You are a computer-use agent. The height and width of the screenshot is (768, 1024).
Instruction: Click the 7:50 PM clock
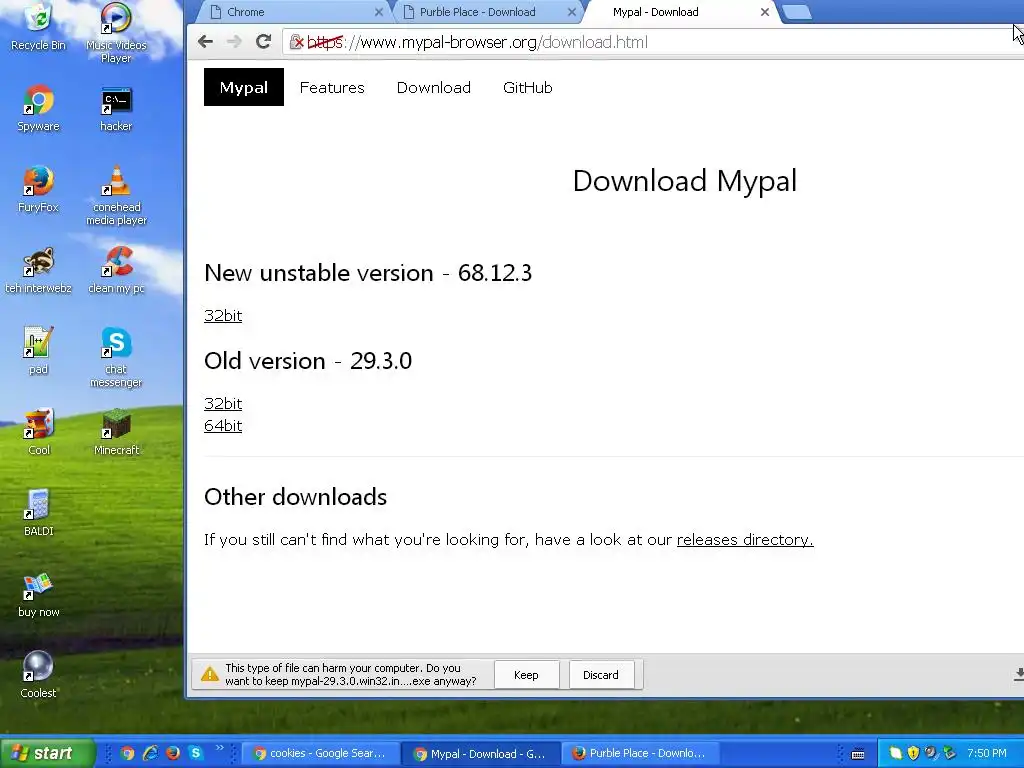pos(987,753)
